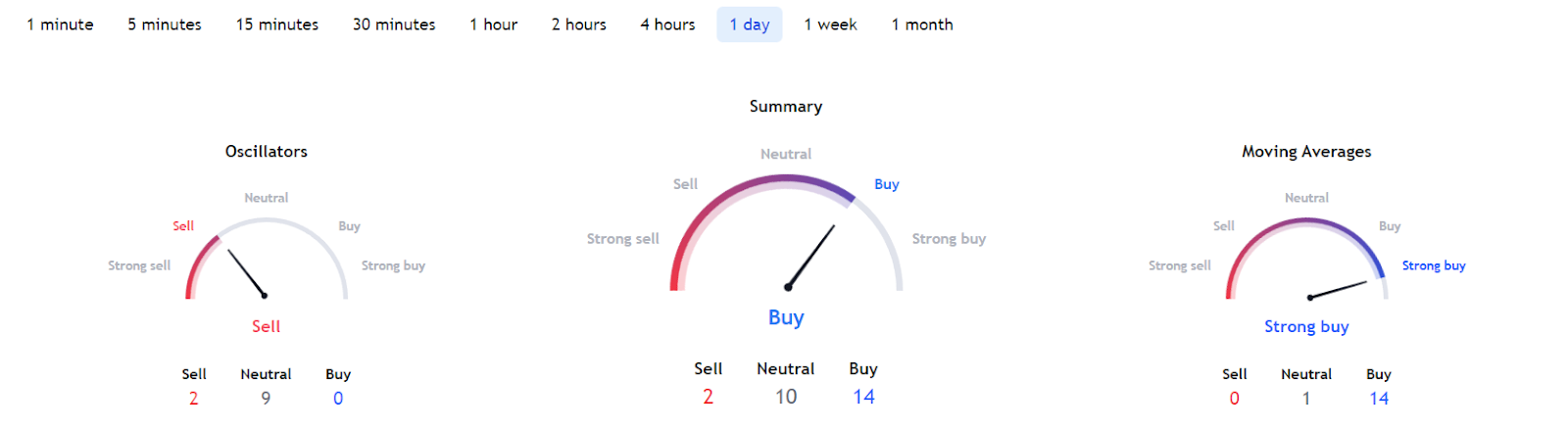Click the Oscillators heading
The image size is (1568, 430).
tap(266, 152)
